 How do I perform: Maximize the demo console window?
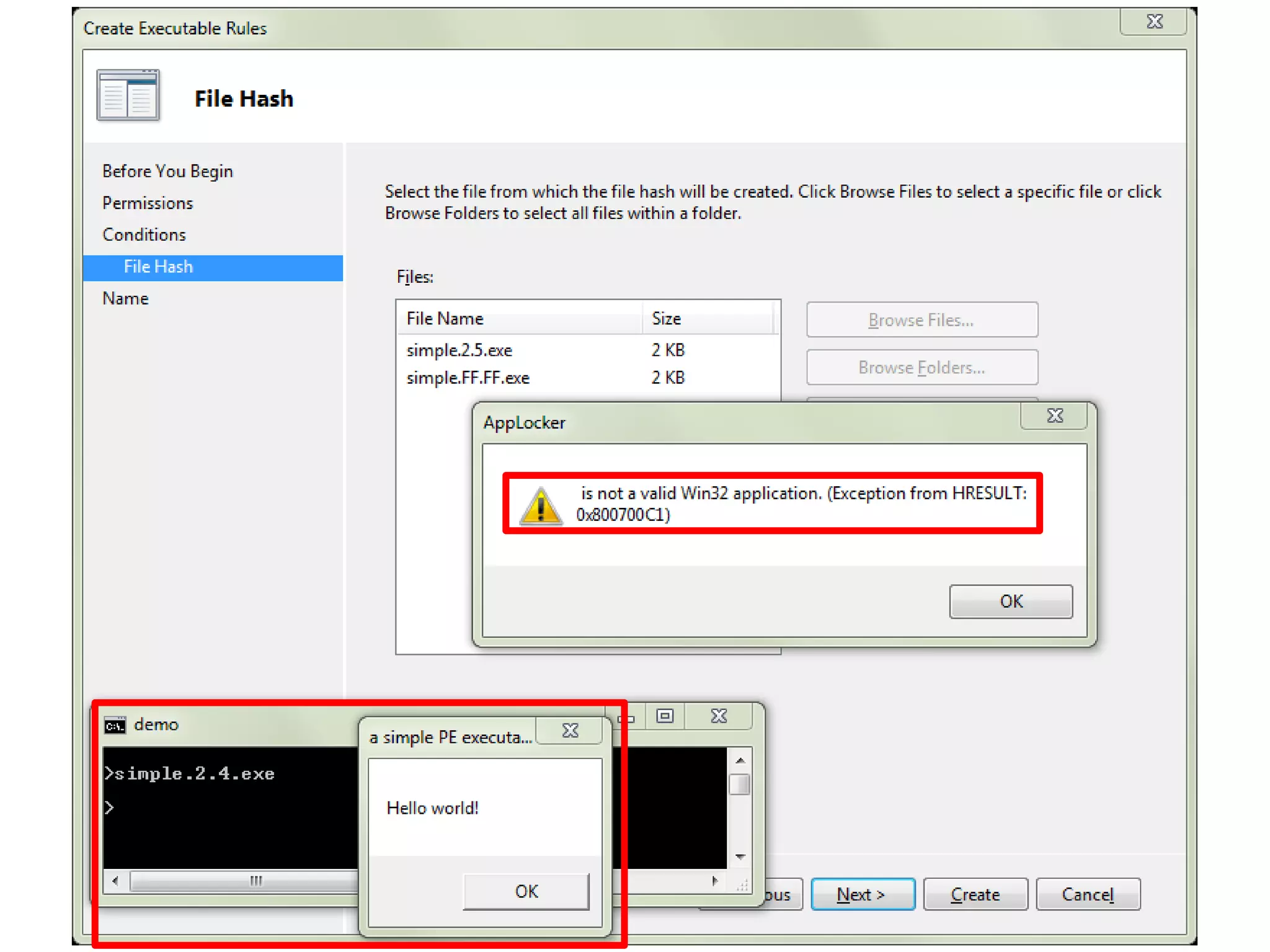point(665,716)
